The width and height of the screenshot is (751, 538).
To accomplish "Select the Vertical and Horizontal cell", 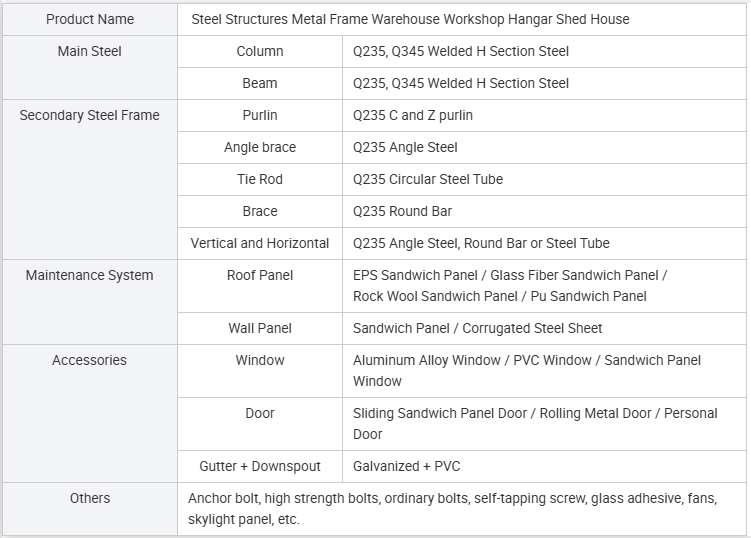I will coord(260,243).
